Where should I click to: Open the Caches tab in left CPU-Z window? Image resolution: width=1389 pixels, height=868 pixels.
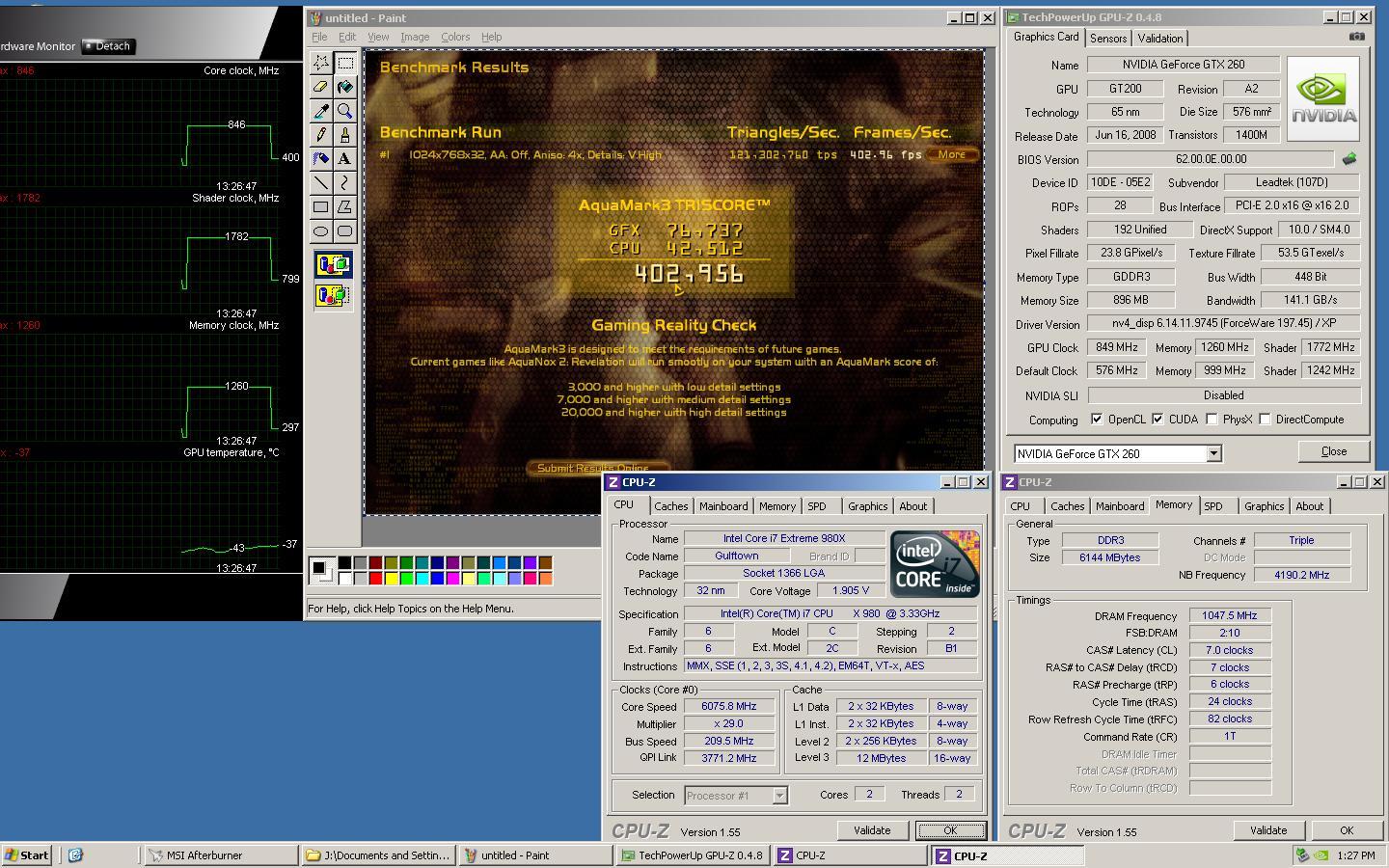point(671,506)
